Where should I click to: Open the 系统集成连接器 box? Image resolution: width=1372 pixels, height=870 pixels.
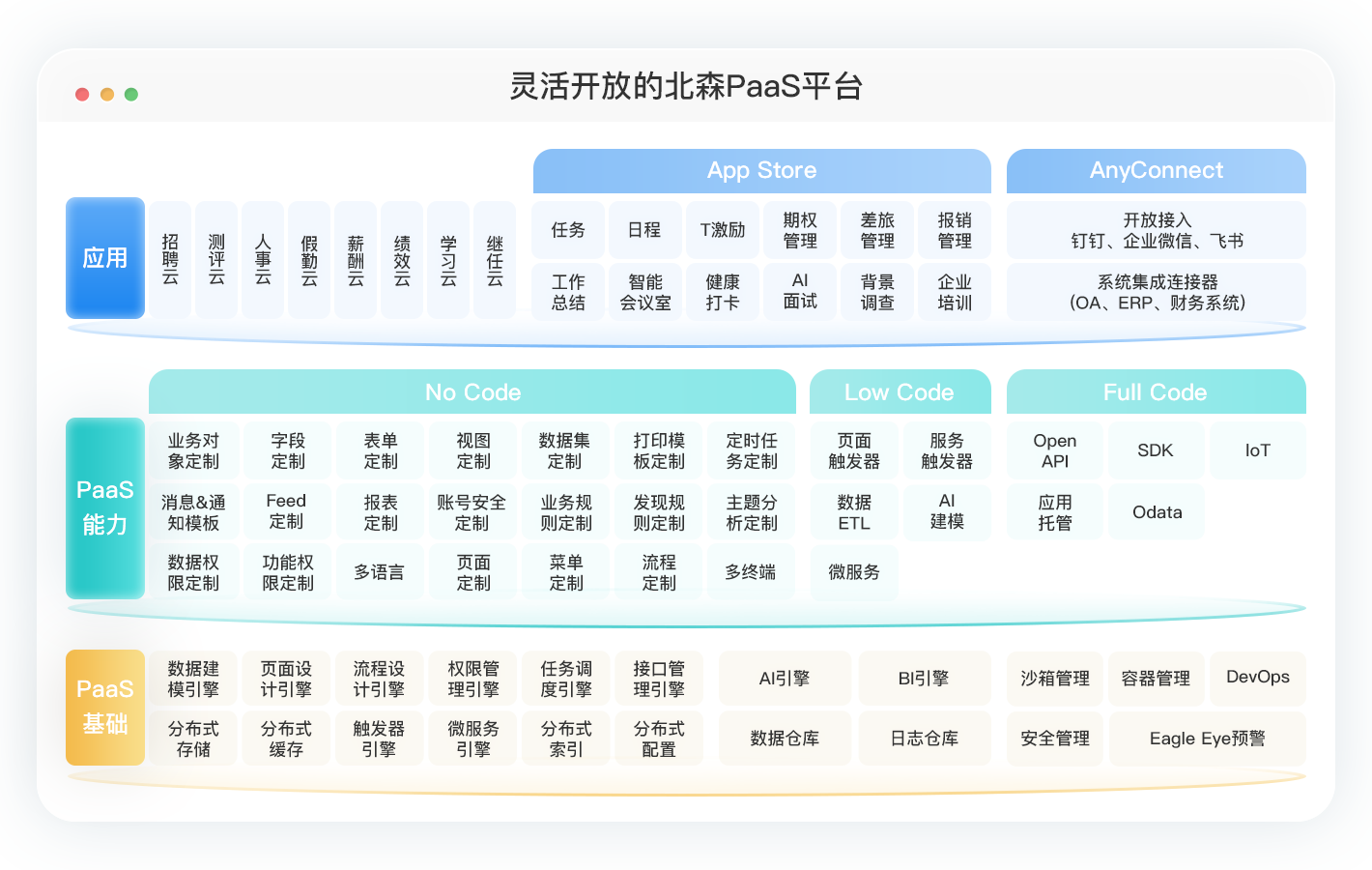[x=1157, y=292]
